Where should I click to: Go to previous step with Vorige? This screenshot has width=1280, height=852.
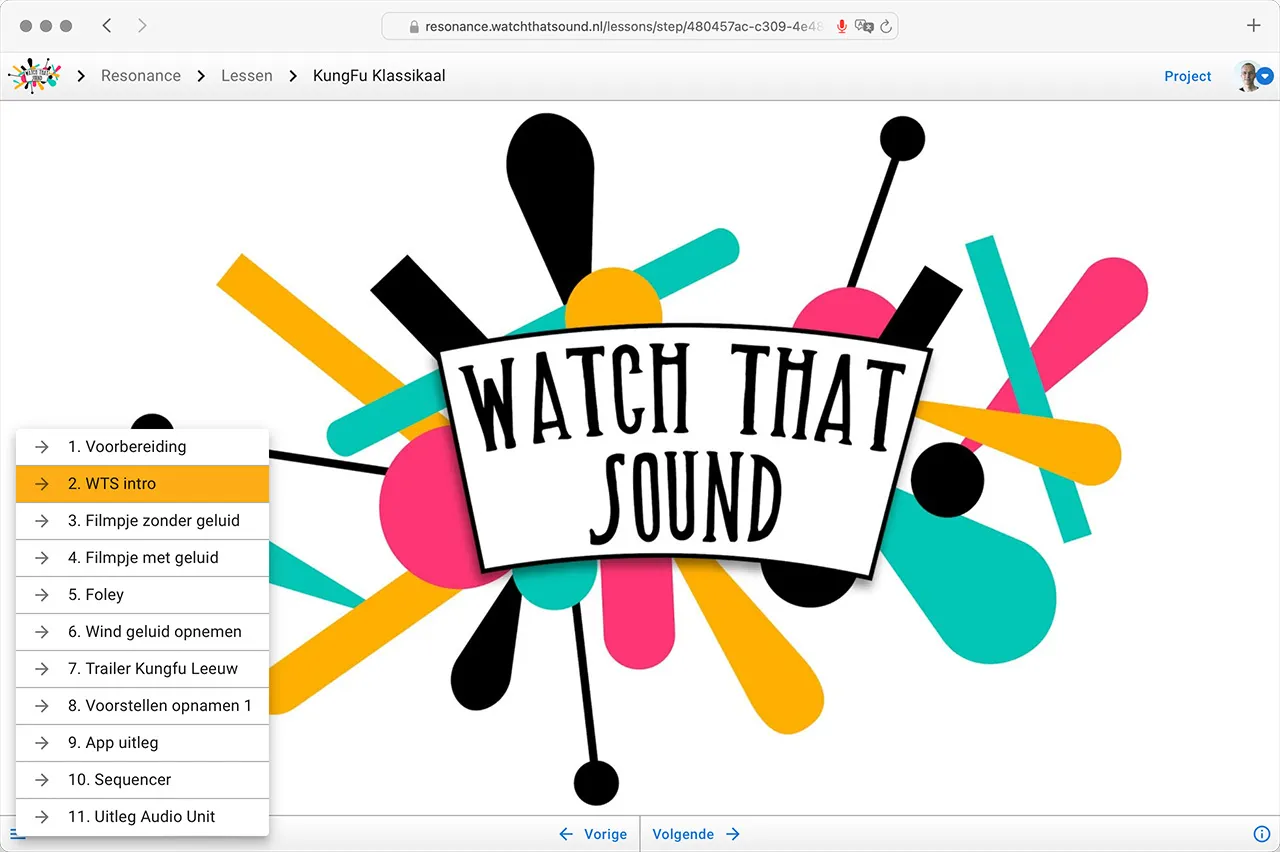pyautogui.click(x=593, y=834)
